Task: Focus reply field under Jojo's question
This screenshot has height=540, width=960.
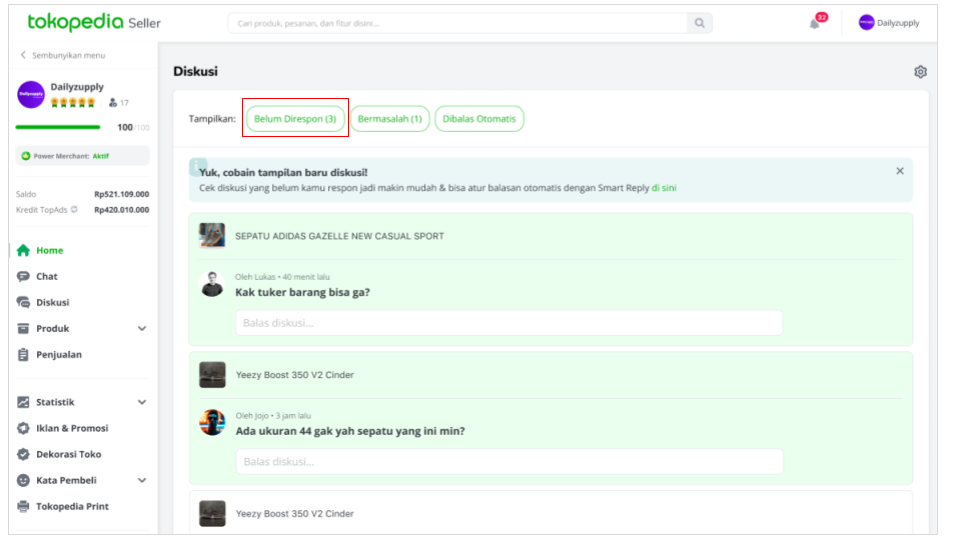Action: (x=509, y=462)
